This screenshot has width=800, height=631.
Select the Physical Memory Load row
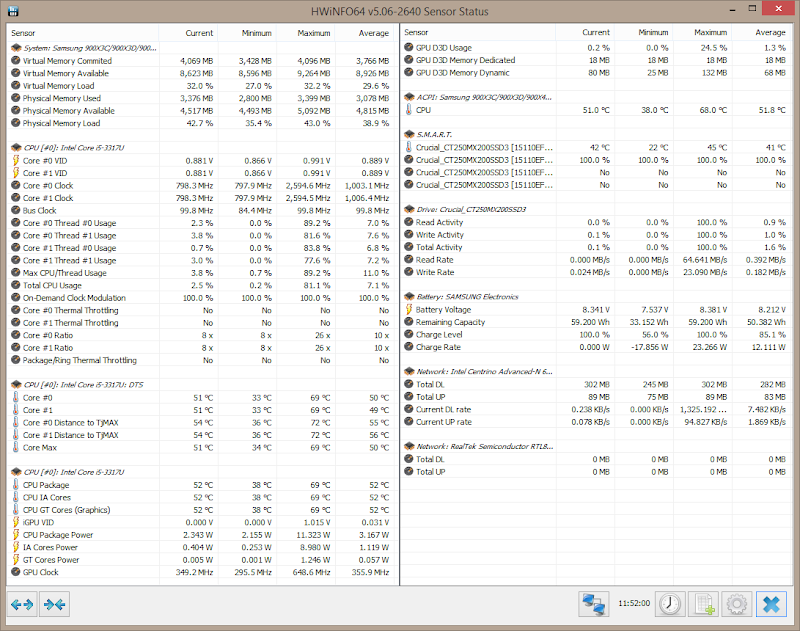(x=61, y=123)
